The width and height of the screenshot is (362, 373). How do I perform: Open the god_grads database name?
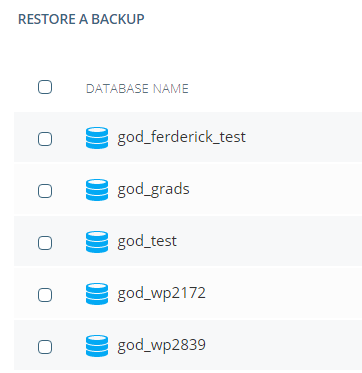[153, 190]
